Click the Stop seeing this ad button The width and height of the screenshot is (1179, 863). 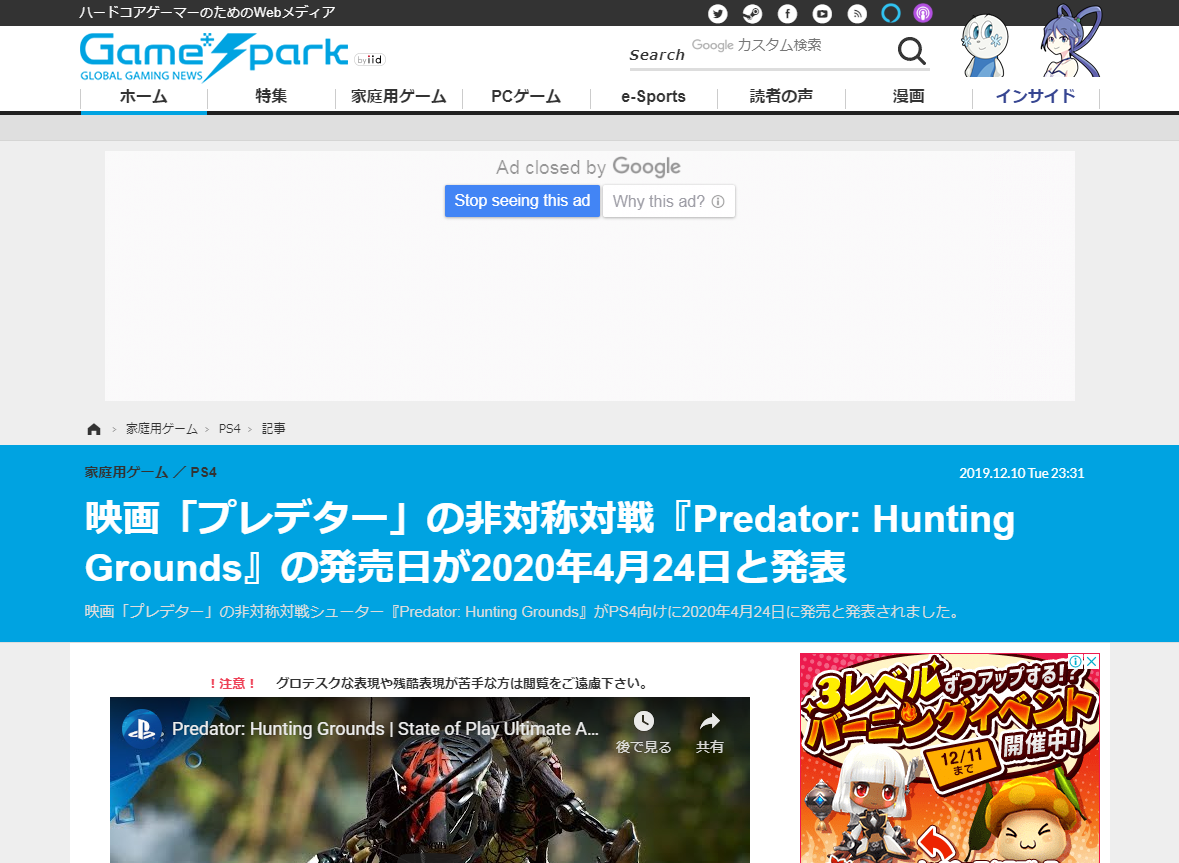(522, 201)
